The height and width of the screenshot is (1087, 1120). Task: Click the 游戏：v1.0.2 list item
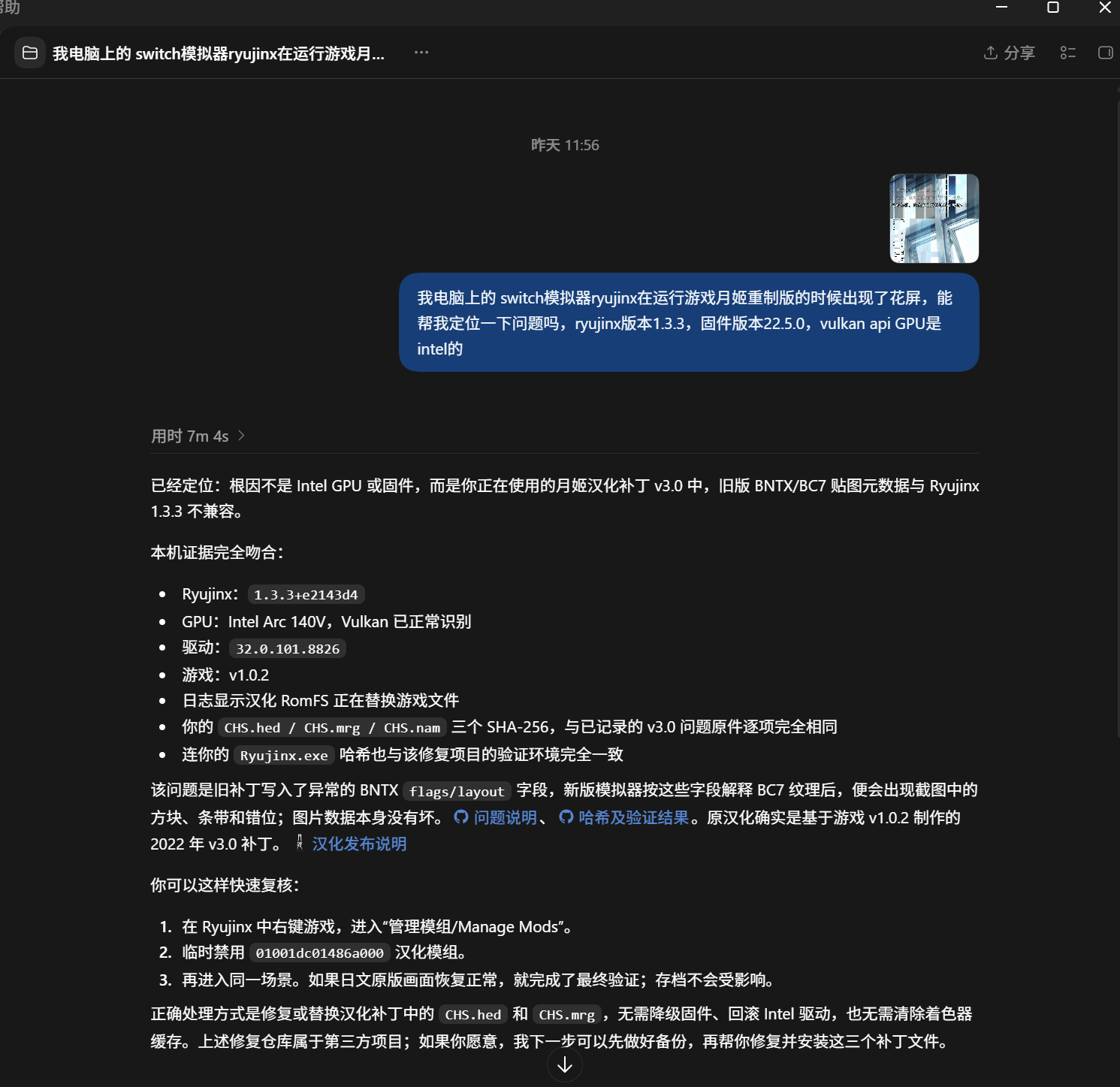[225, 675]
